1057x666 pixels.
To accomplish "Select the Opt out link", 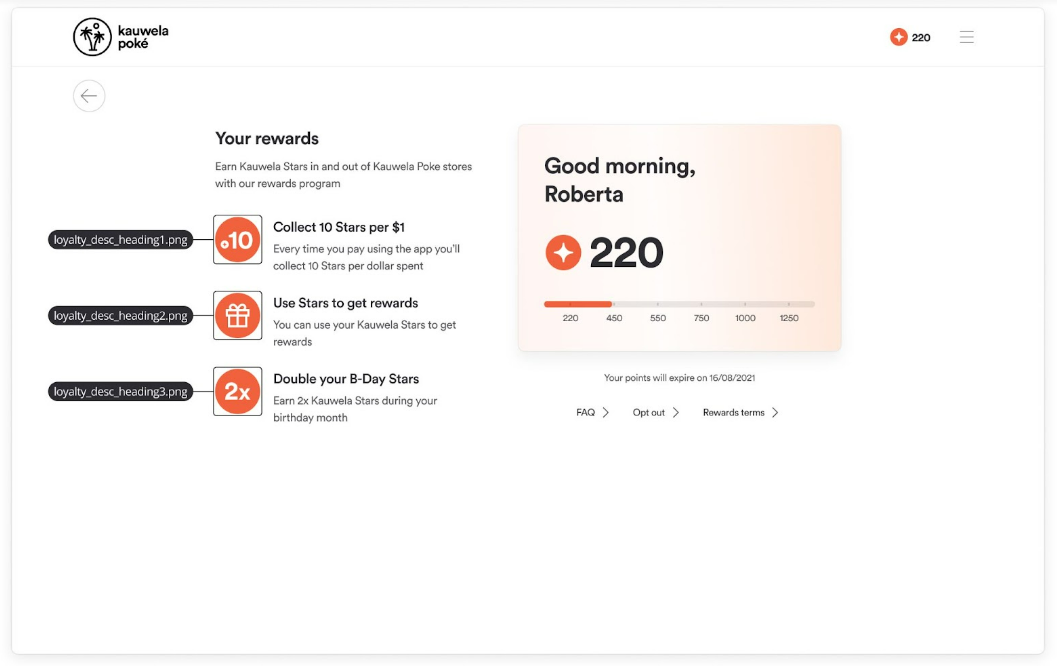I will click(x=648, y=413).
